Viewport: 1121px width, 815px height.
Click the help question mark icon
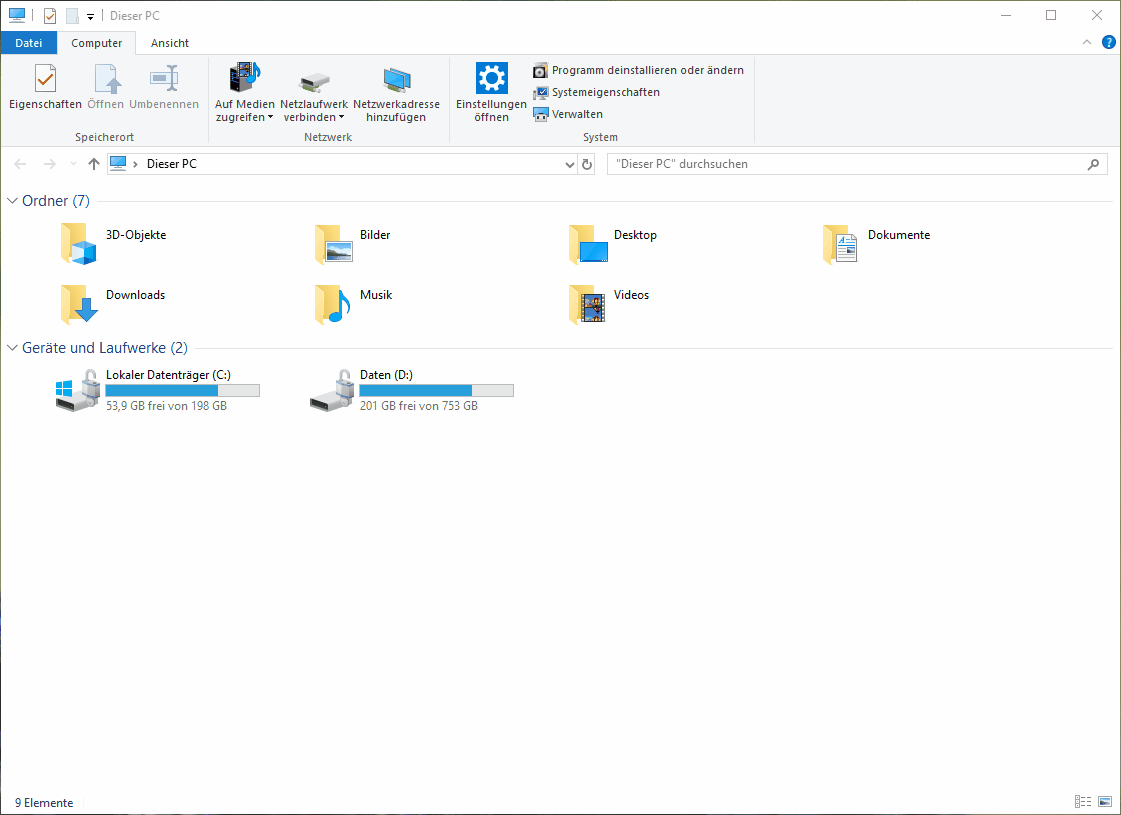1108,42
